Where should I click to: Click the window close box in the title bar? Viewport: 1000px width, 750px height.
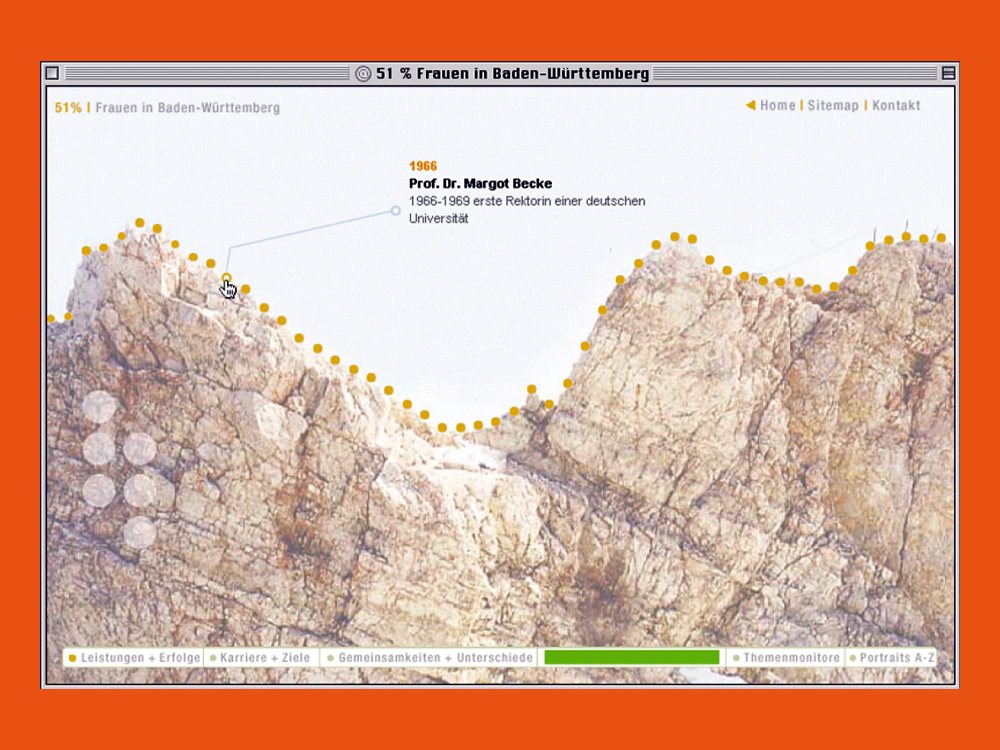52,73
